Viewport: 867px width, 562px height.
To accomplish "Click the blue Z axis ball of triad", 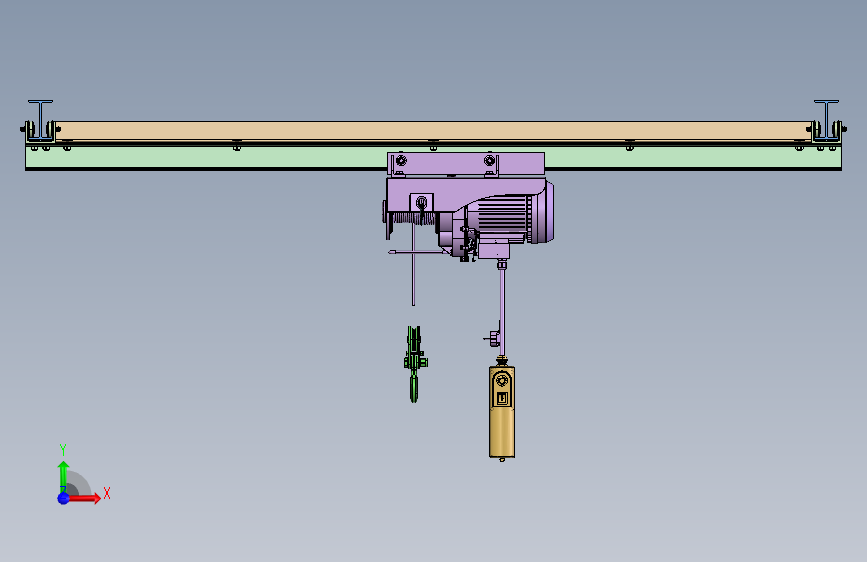I will point(64,498).
